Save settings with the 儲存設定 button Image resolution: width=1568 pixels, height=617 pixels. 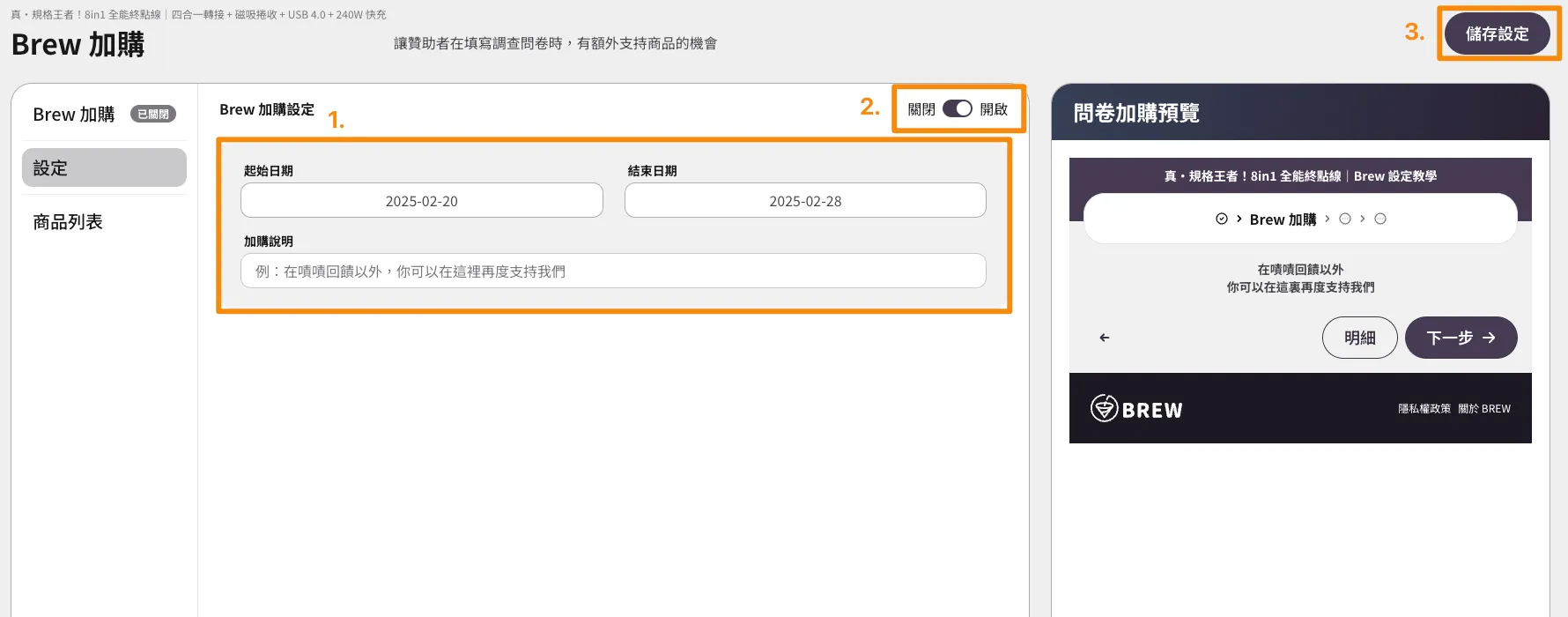[1497, 33]
